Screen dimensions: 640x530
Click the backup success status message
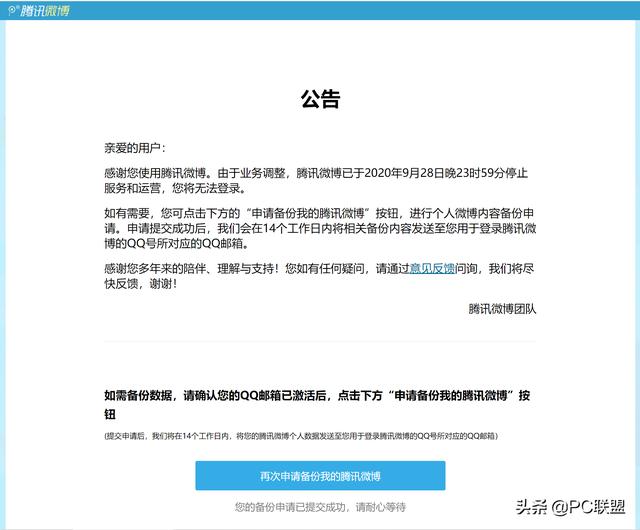[x=320, y=507]
